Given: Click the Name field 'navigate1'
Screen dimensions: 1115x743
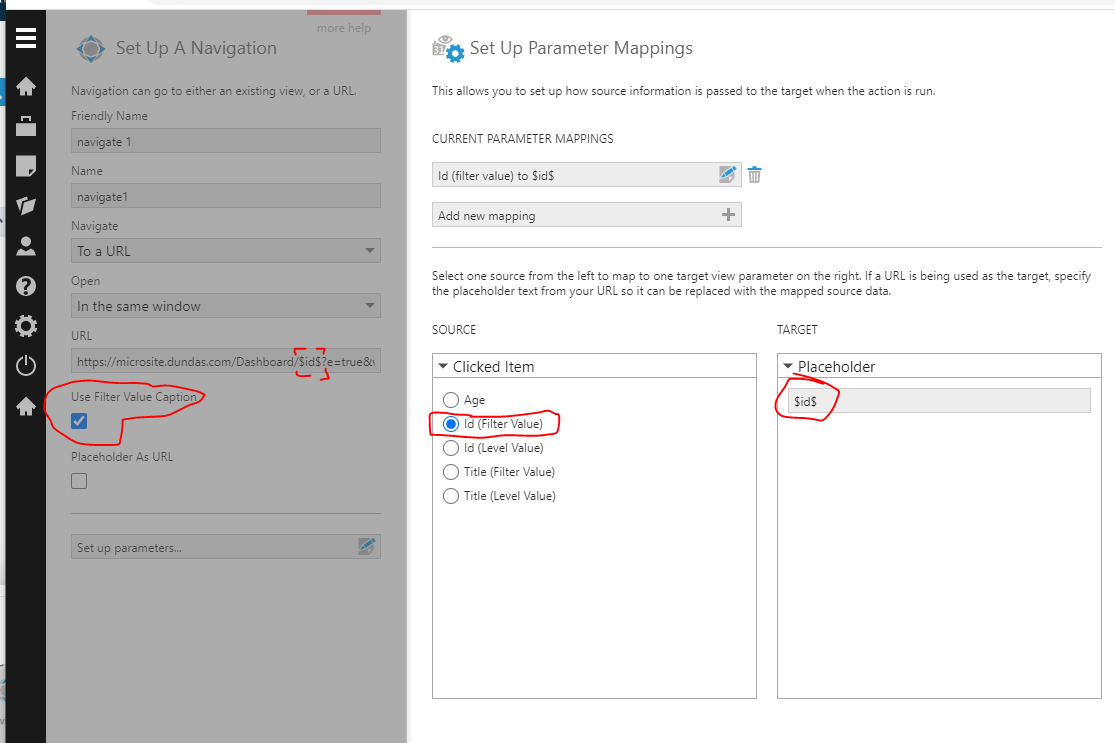Looking at the screenshot, I should pyautogui.click(x=225, y=196).
